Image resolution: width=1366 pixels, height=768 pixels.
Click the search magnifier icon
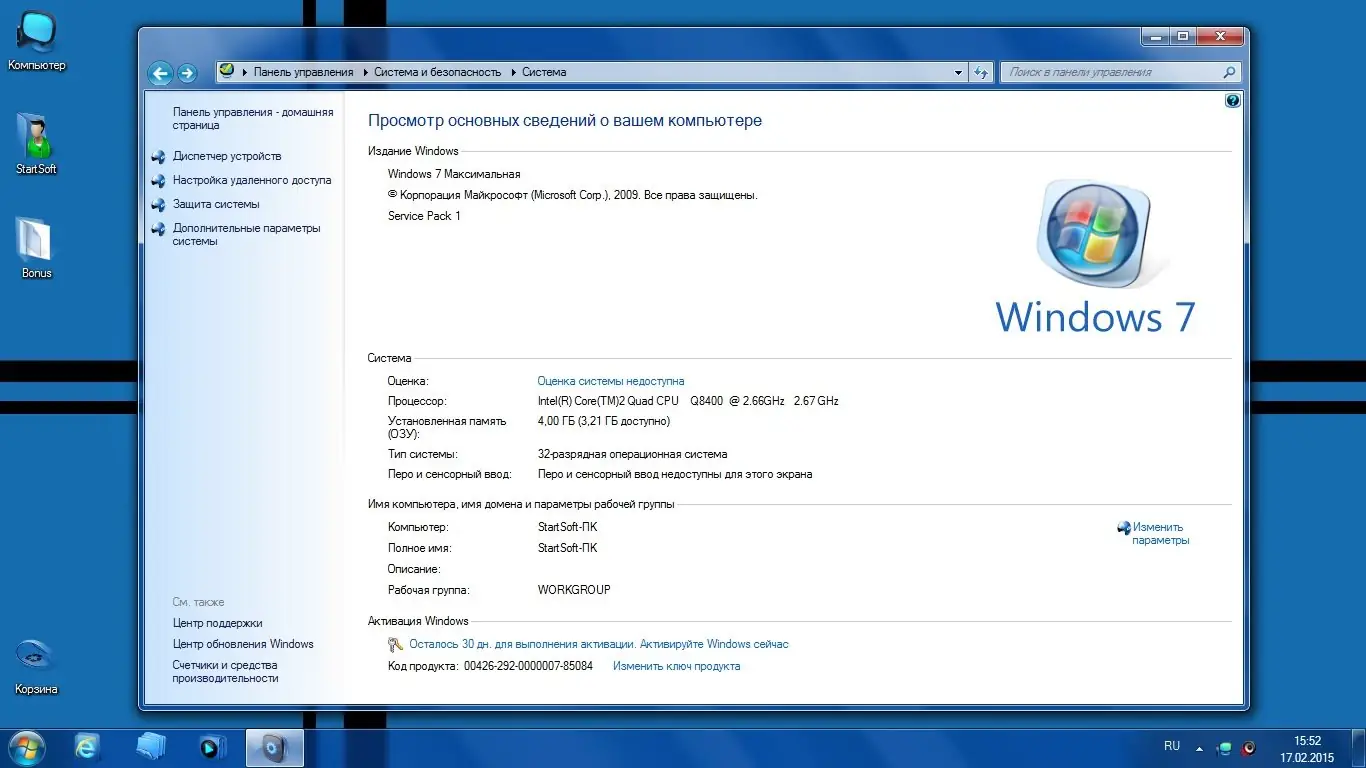click(x=1230, y=72)
